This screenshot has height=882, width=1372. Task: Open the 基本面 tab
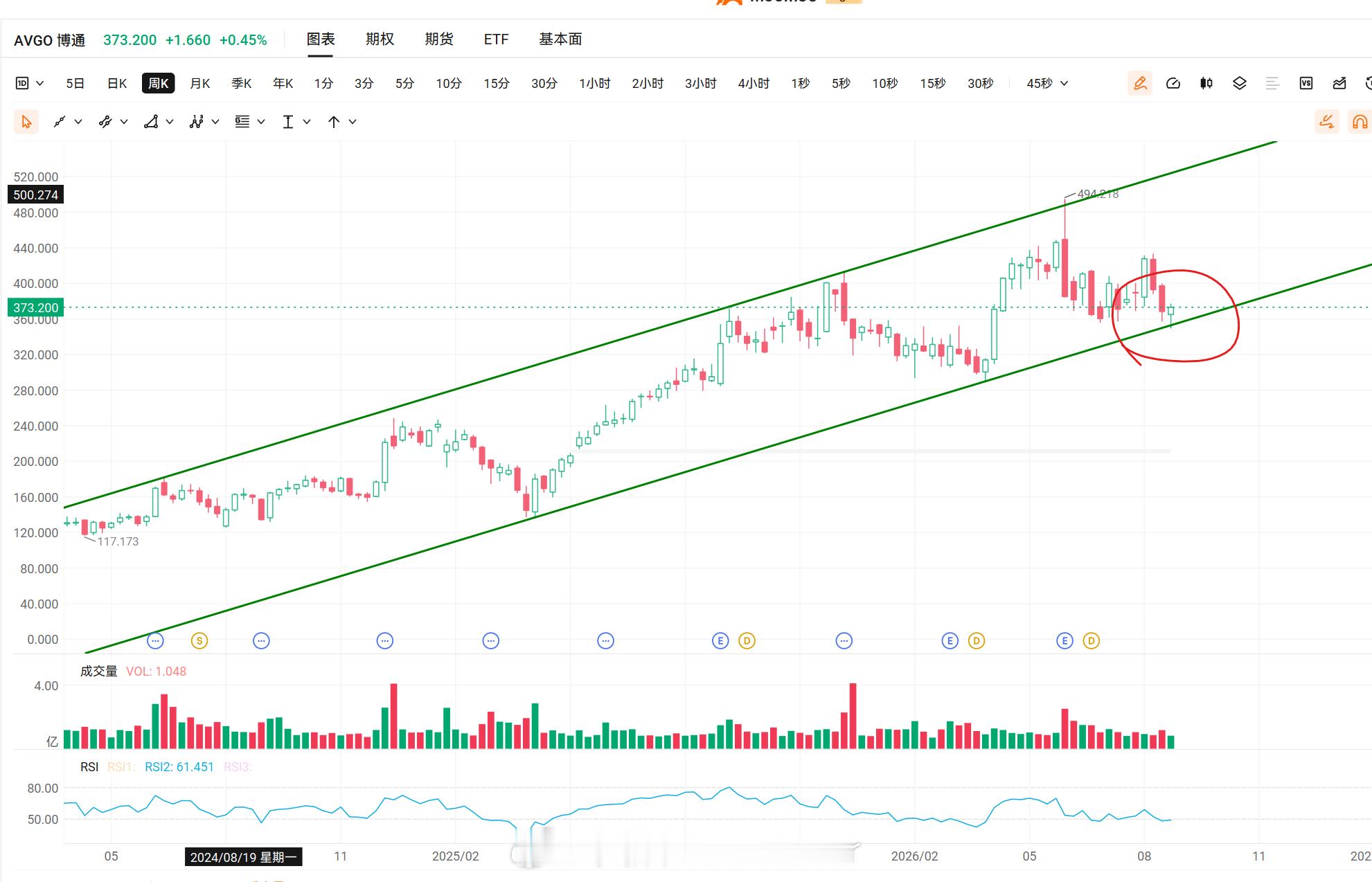point(560,39)
